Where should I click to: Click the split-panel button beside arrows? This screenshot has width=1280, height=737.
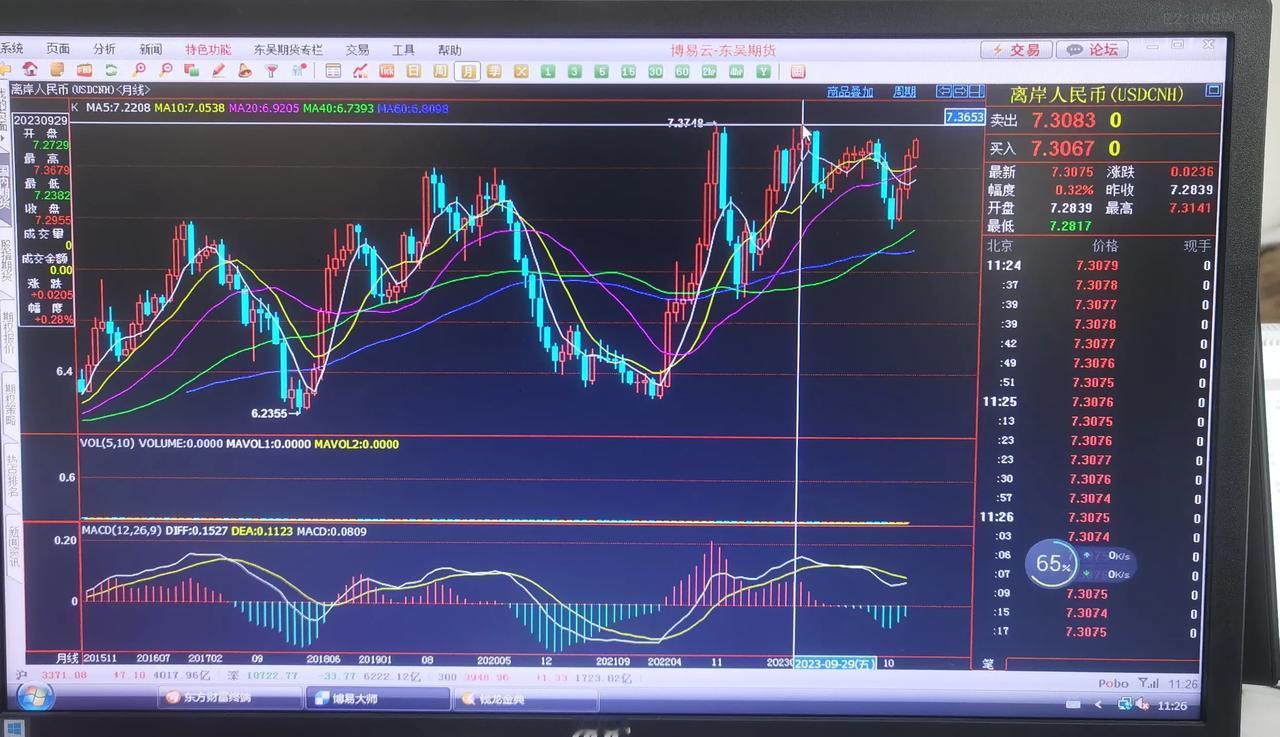(x=976, y=91)
